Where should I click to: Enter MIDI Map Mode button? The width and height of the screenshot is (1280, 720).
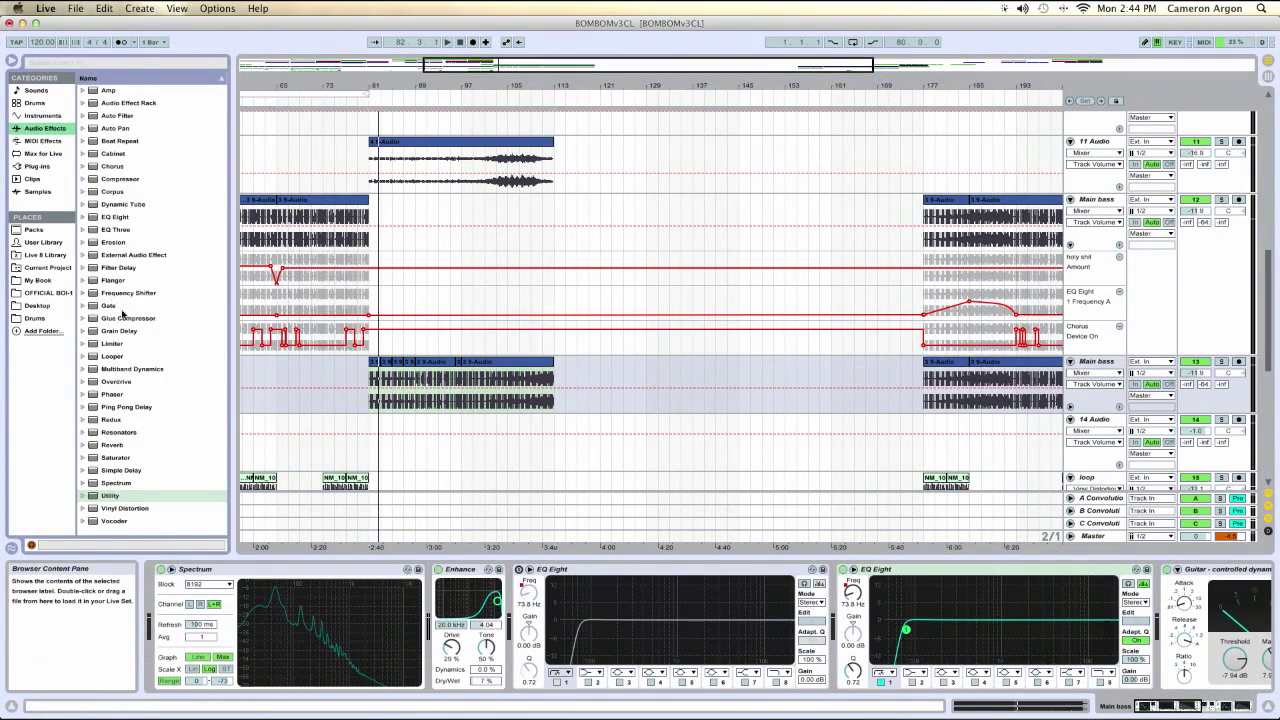(x=1204, y=42)
